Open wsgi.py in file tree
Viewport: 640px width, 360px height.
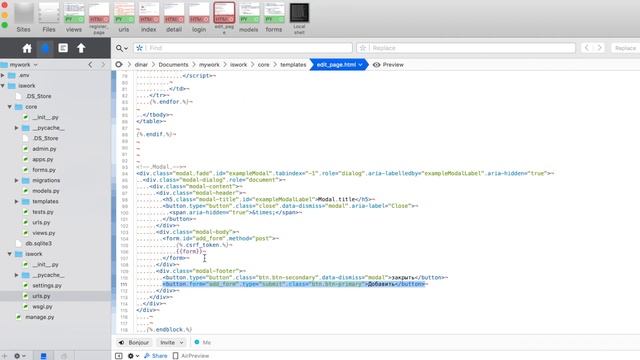point(42,307)
